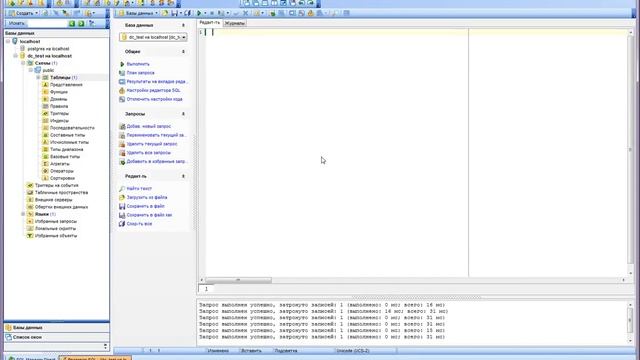Click in the Искать search field
This screenshot has width=640, height=360.
46,23
